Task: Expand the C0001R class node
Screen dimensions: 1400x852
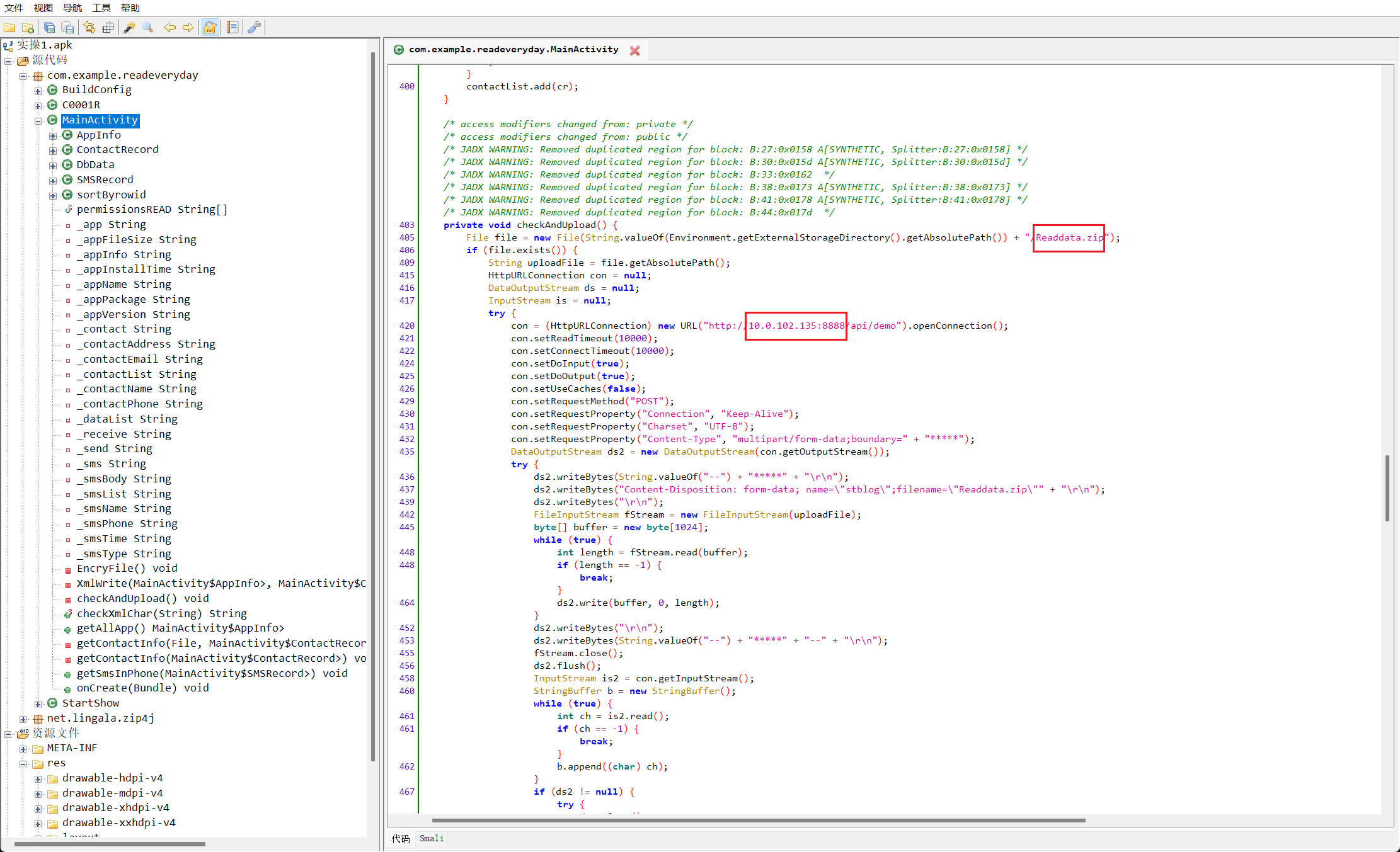Action: [38, 105]
